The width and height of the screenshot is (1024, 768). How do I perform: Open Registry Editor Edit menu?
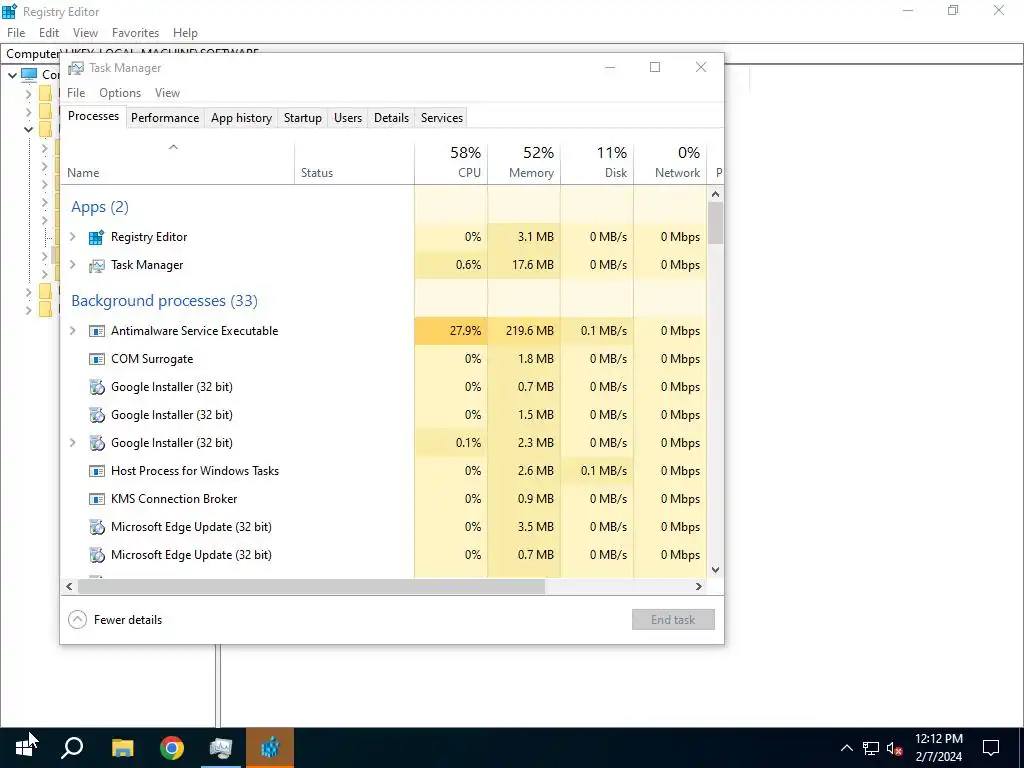click(49, 33)
